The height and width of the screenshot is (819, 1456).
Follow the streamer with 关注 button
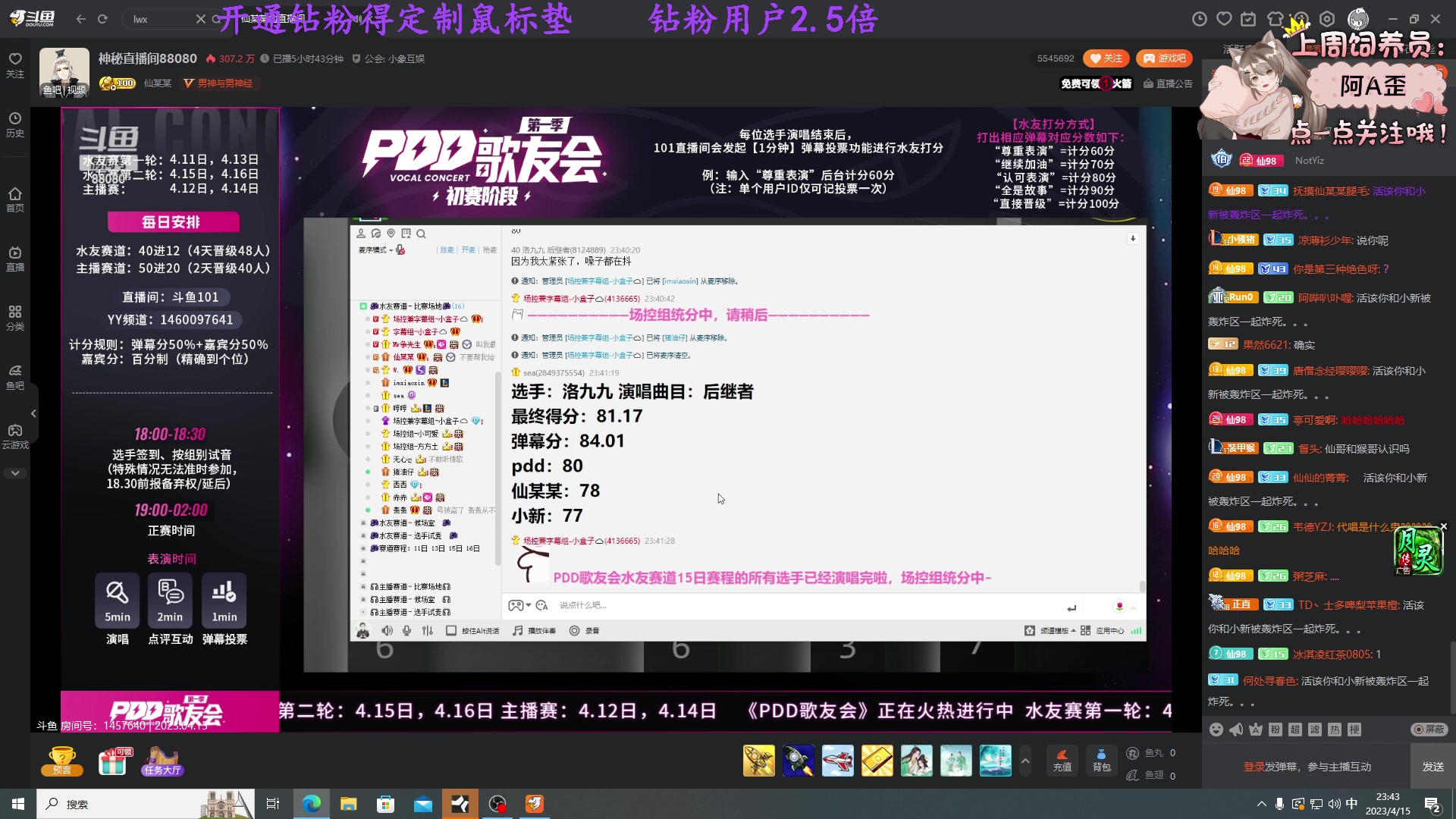click(x=1106, y=58)
